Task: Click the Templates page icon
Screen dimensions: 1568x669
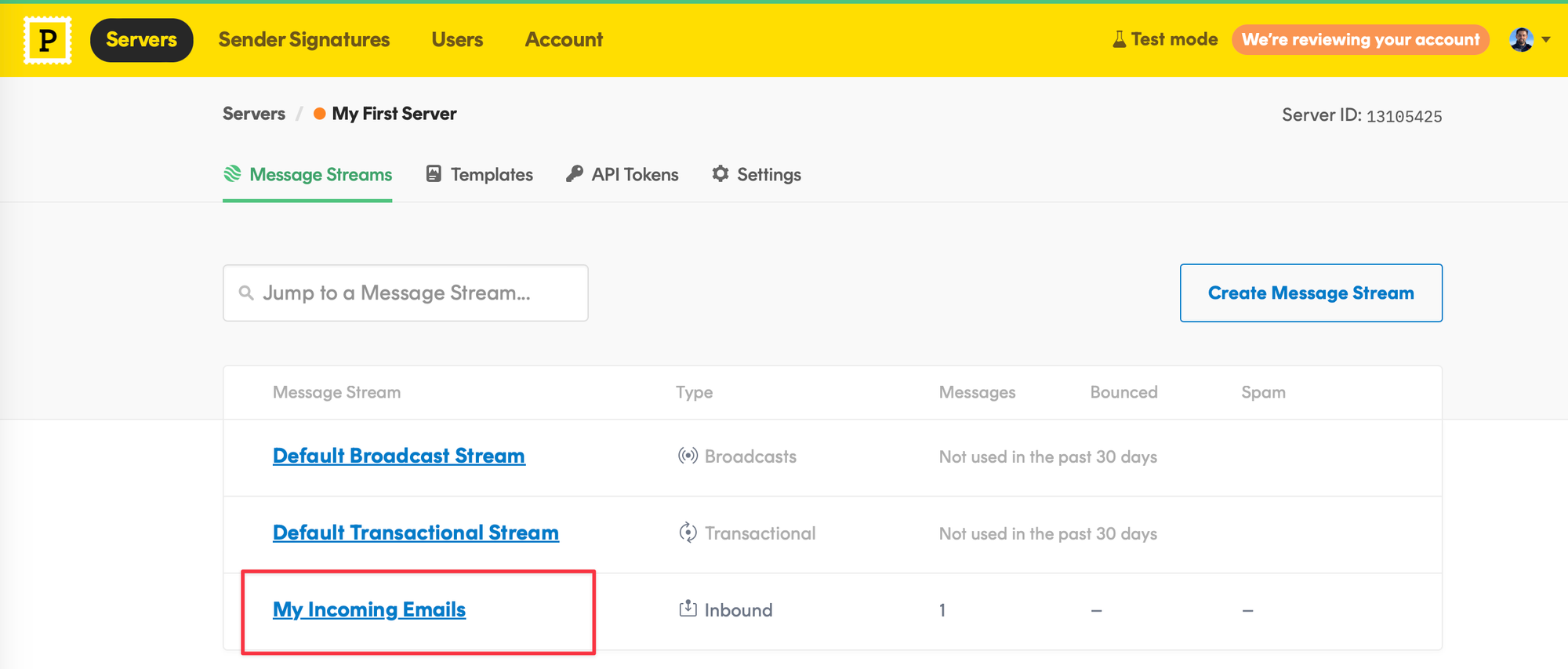Action: (x=434, y=174)
